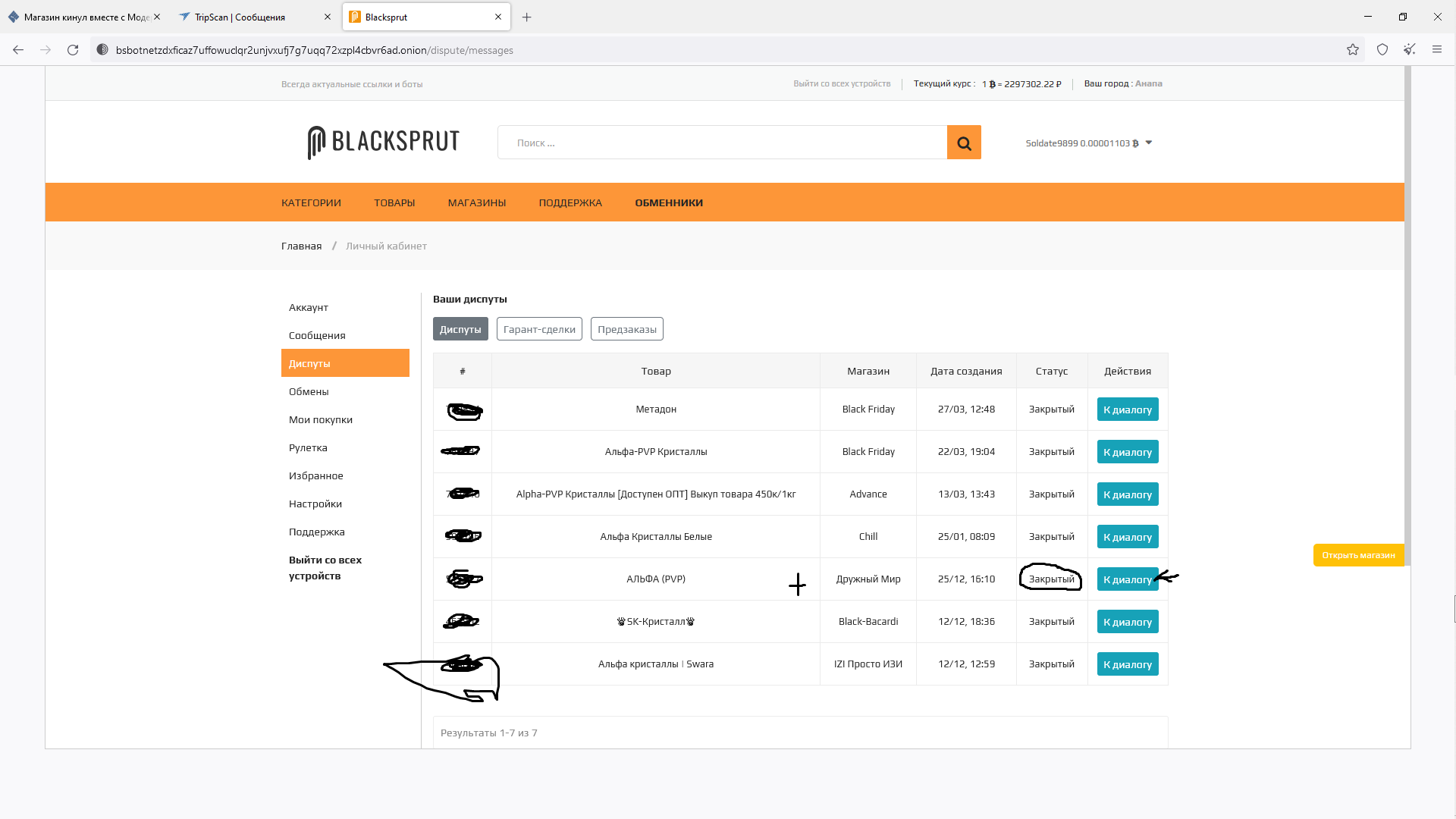Open Поддержка in the sidebar
Viewport: 1456px width, 819px height.
coord(345,532)
